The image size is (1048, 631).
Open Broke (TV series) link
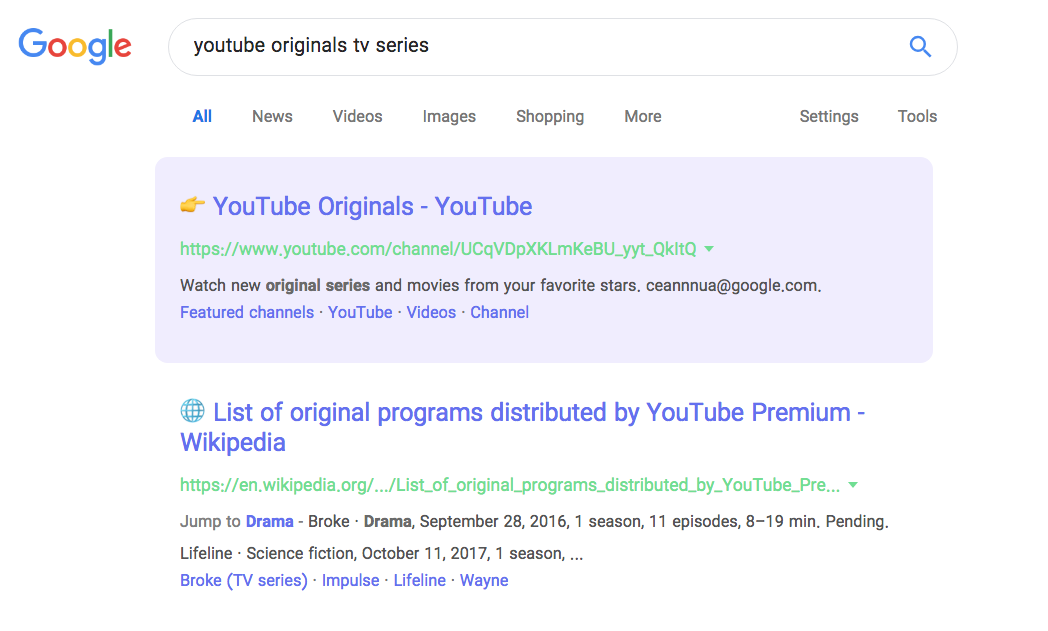pyautogui.click(x=244, y=580)
